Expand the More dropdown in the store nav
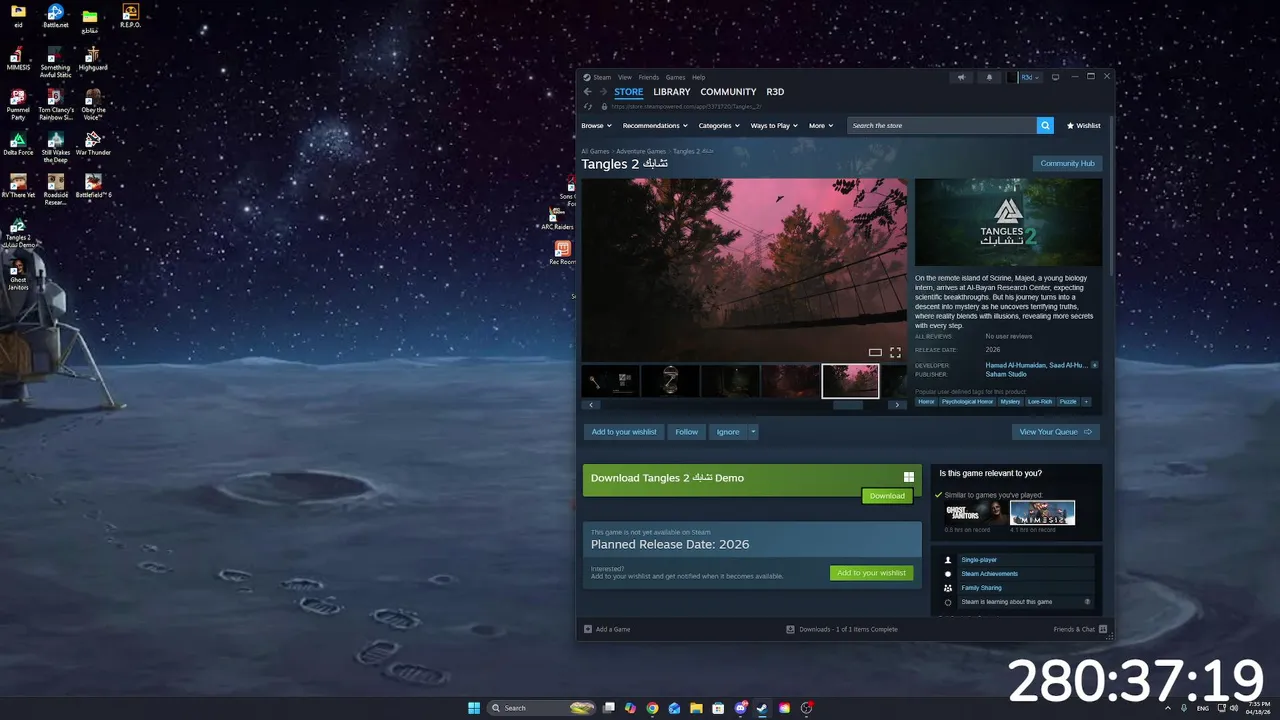 pos(821,126)
